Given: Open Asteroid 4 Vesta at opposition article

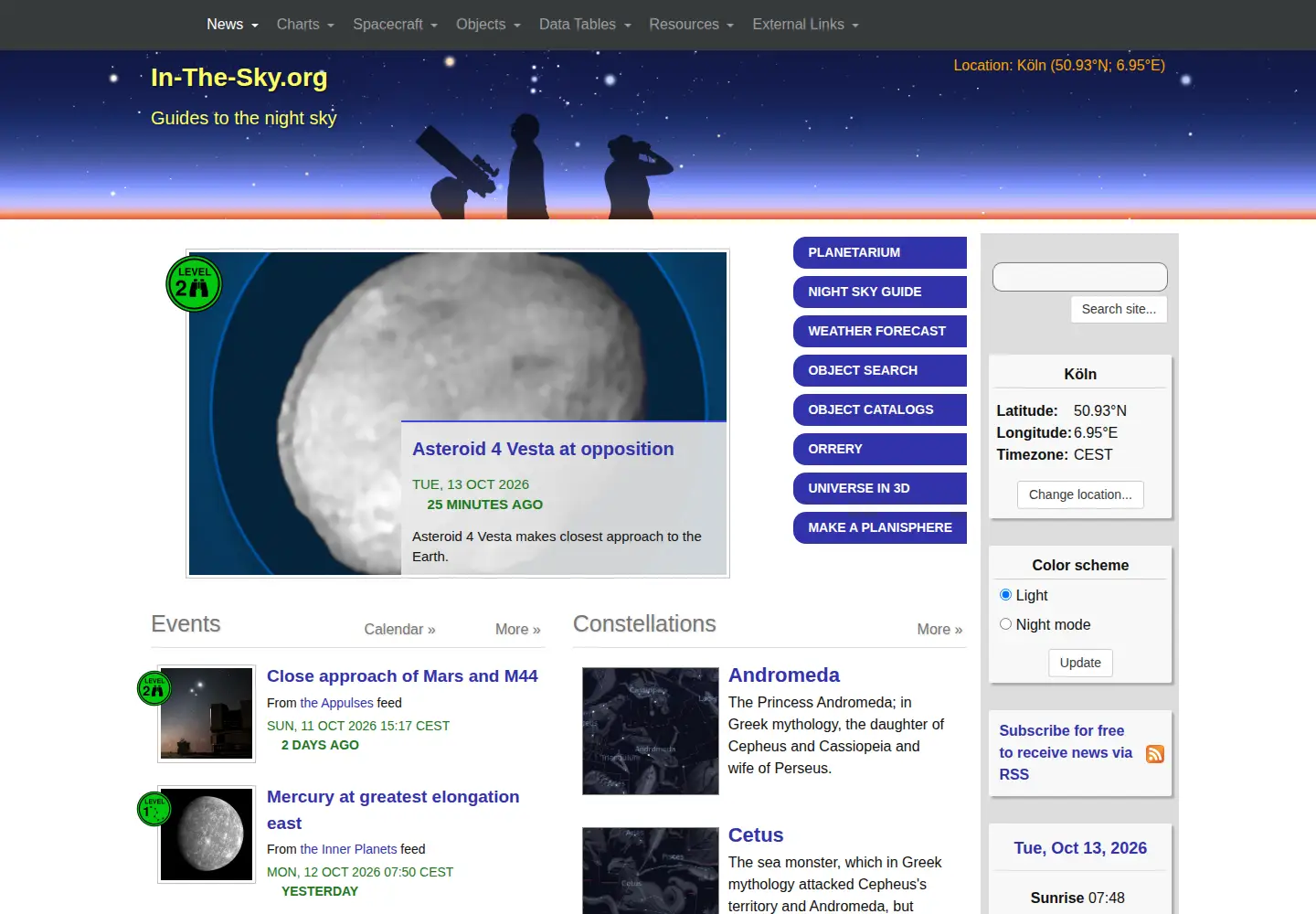Looking at the screenshot, I should [x=543, y=449].
